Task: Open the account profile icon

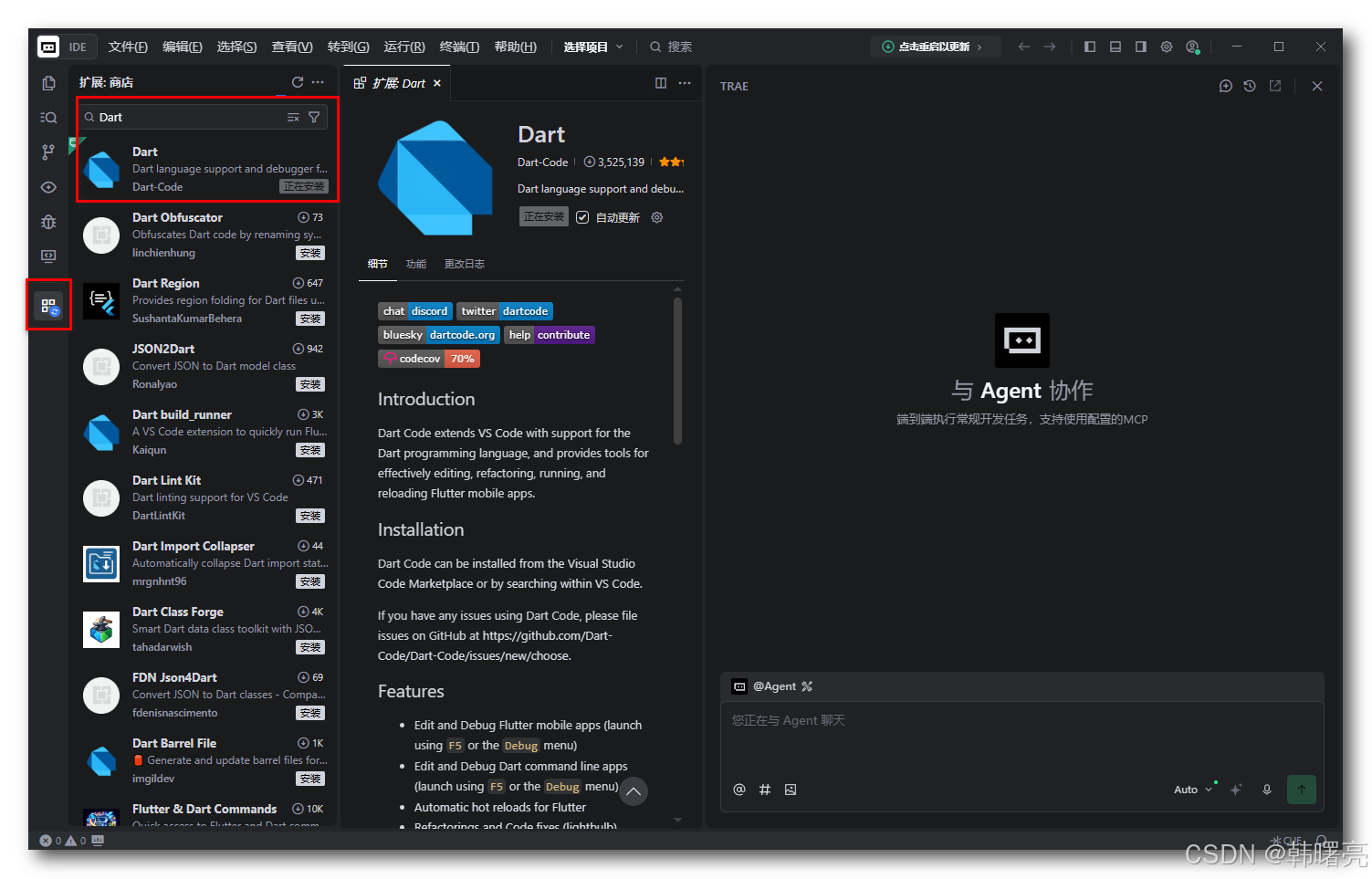Action: pos(1192,47)
